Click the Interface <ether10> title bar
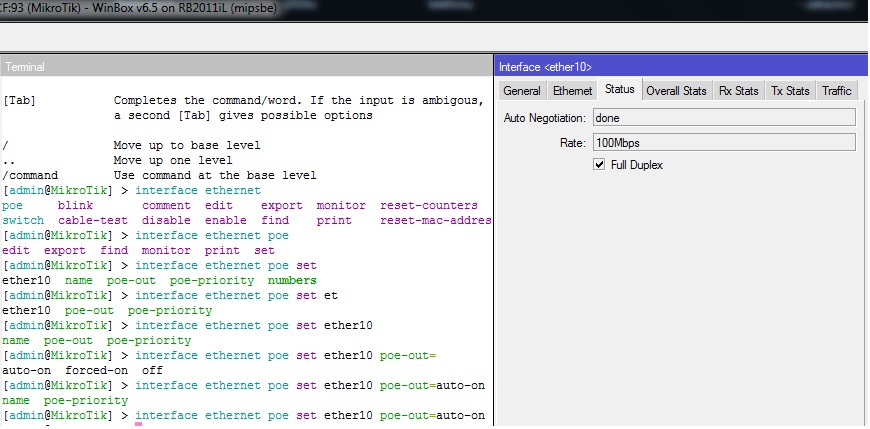Viewport: 870px width, 429px height. pyautogui.click(x=681, y=67)
